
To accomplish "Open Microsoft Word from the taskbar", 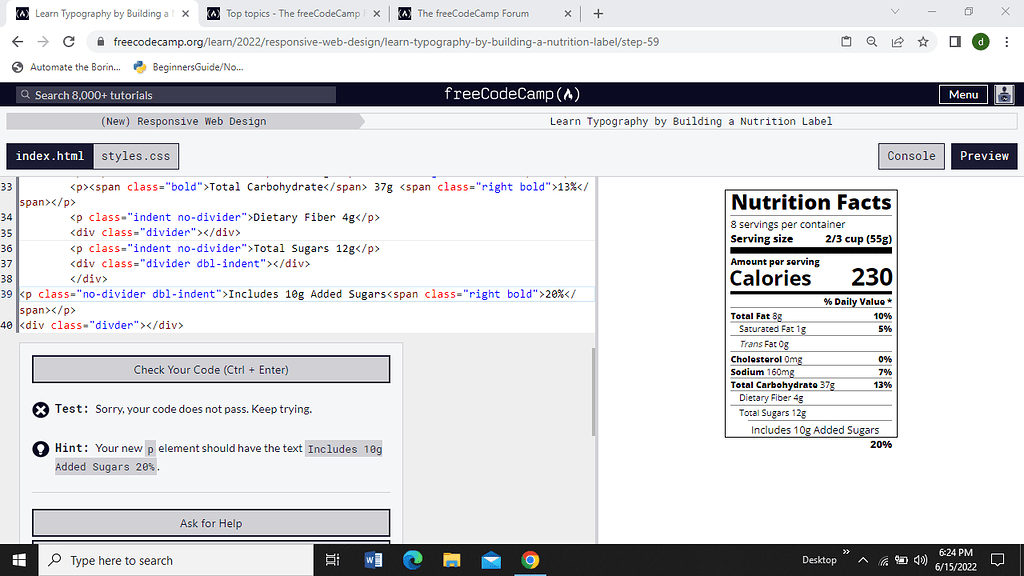I will [x=373, y=560].
